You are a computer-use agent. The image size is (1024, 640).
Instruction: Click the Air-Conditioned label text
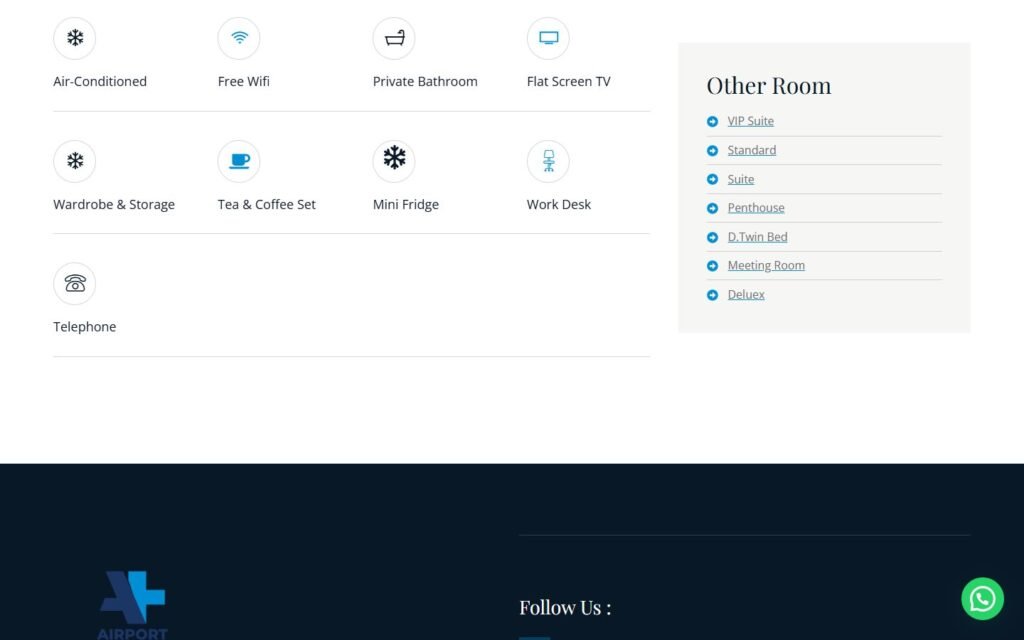click(x=100, y=82)
